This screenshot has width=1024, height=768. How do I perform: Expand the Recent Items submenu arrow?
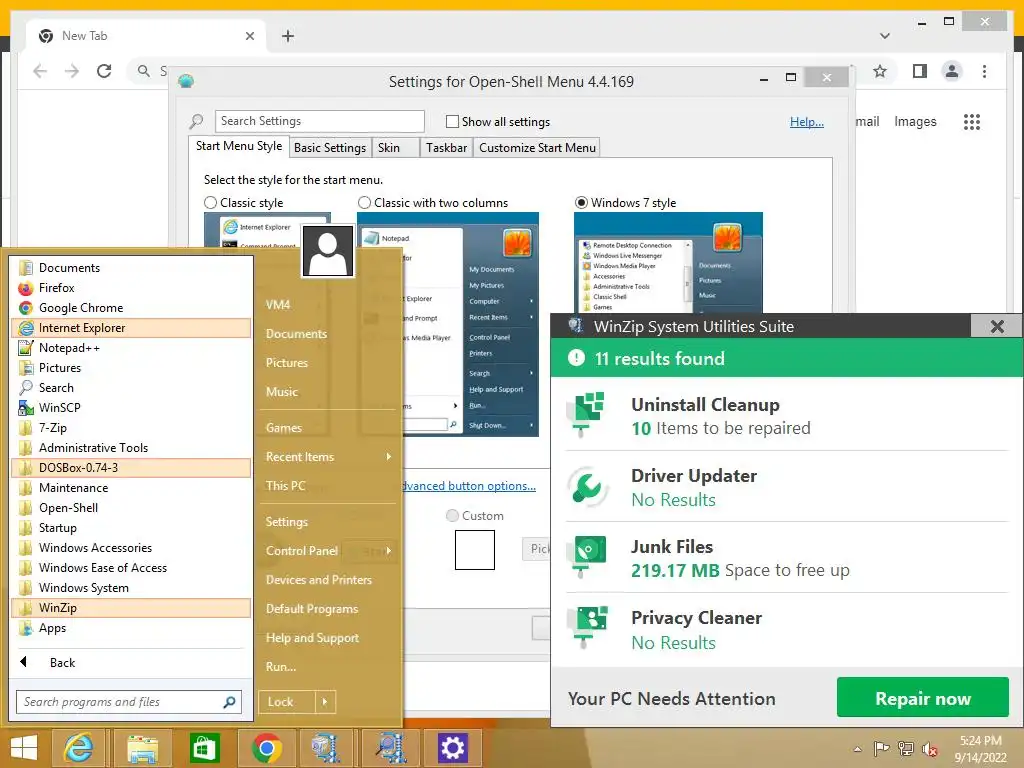click(x=389, y=456)
